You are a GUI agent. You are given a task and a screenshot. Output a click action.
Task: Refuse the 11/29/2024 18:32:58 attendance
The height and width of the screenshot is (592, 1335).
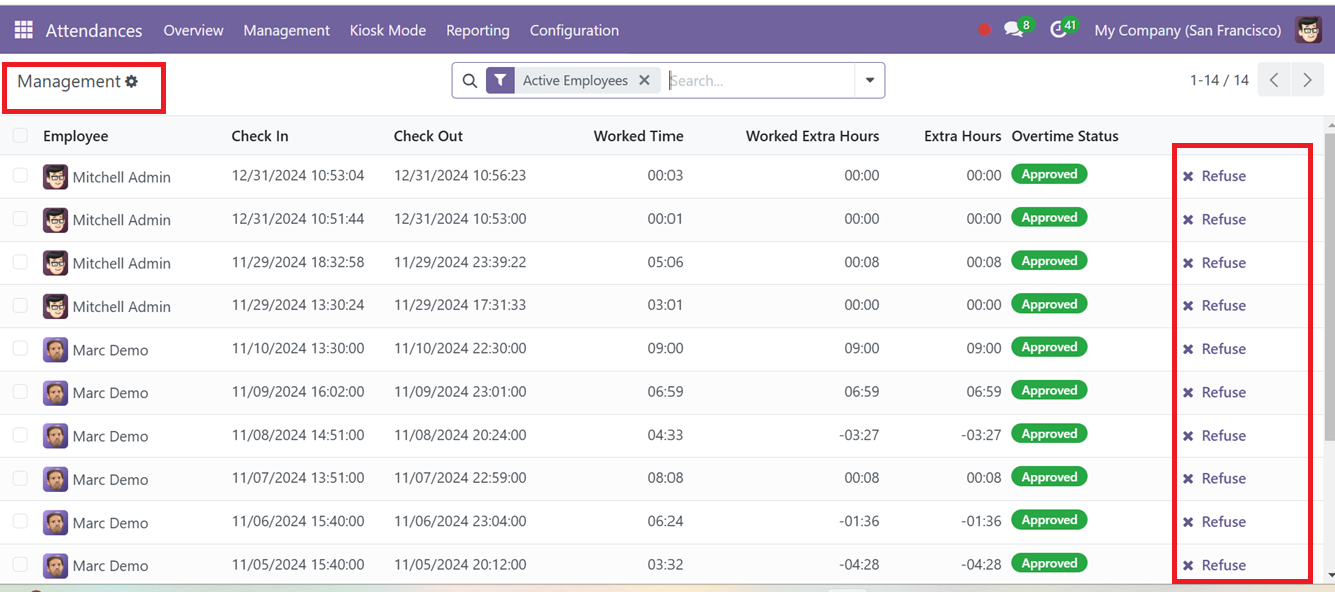[1214, 263]
